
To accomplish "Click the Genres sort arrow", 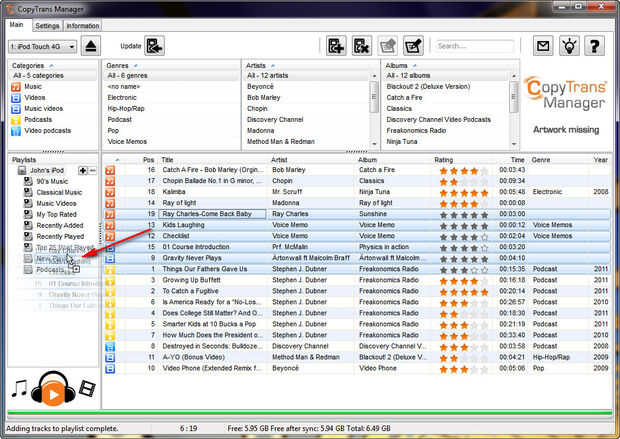I will (136, 66).
